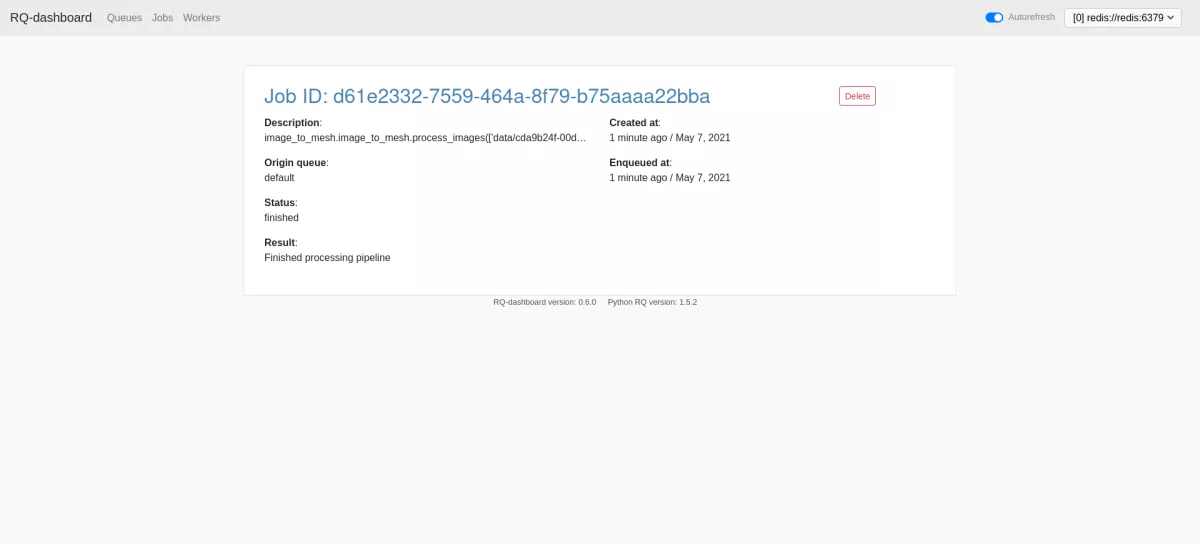Select the 'default' origin queue value

coord(279,177)
